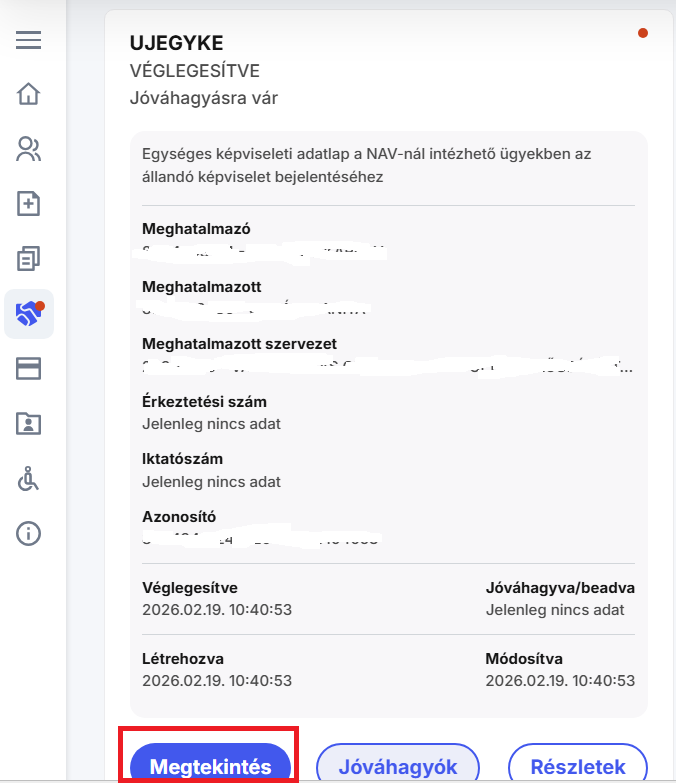Select the handshake authorizations icon
Viewport: 676px width, 783px height.
(x=28, y=314)
